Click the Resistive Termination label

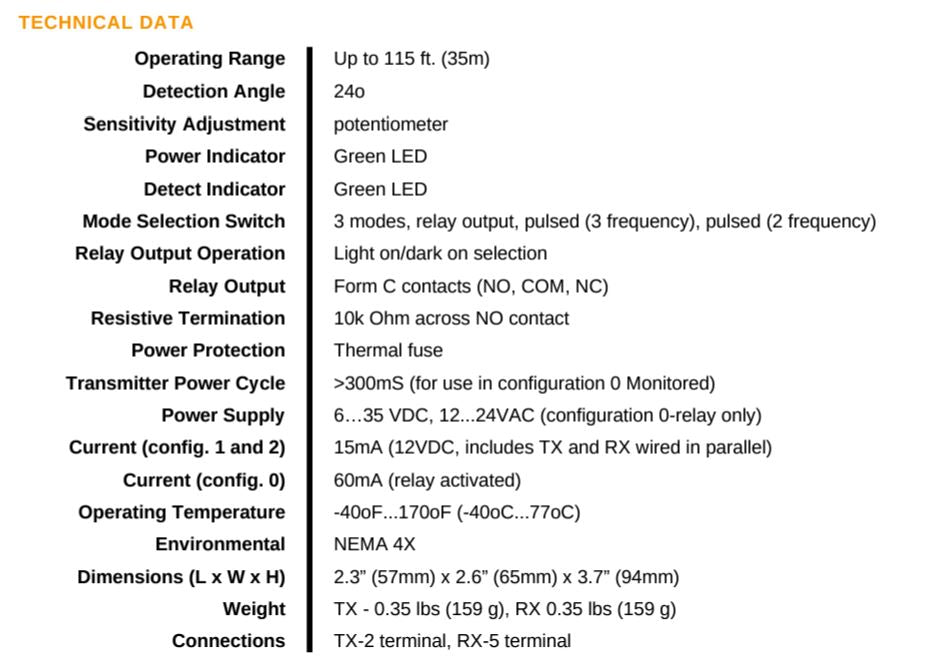click(188, 318)
